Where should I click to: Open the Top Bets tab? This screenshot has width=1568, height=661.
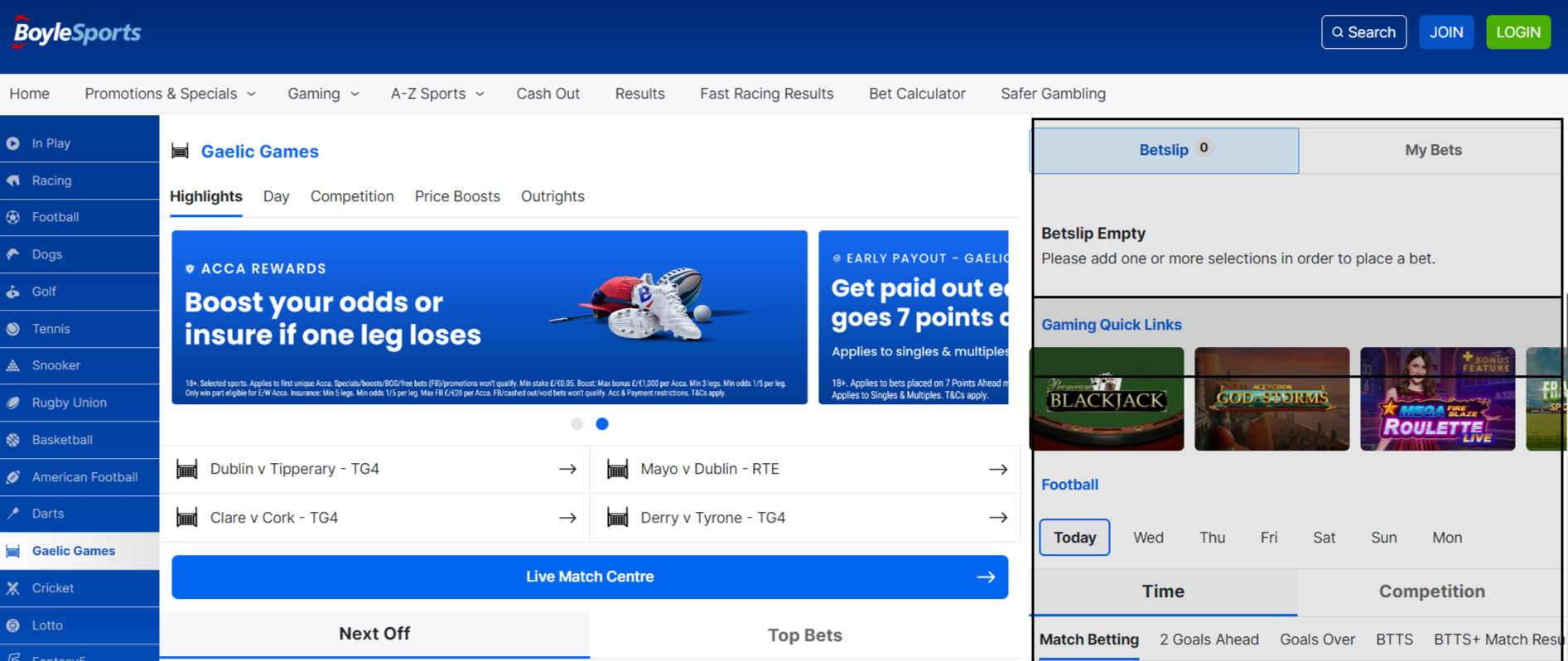click(805, 635)
